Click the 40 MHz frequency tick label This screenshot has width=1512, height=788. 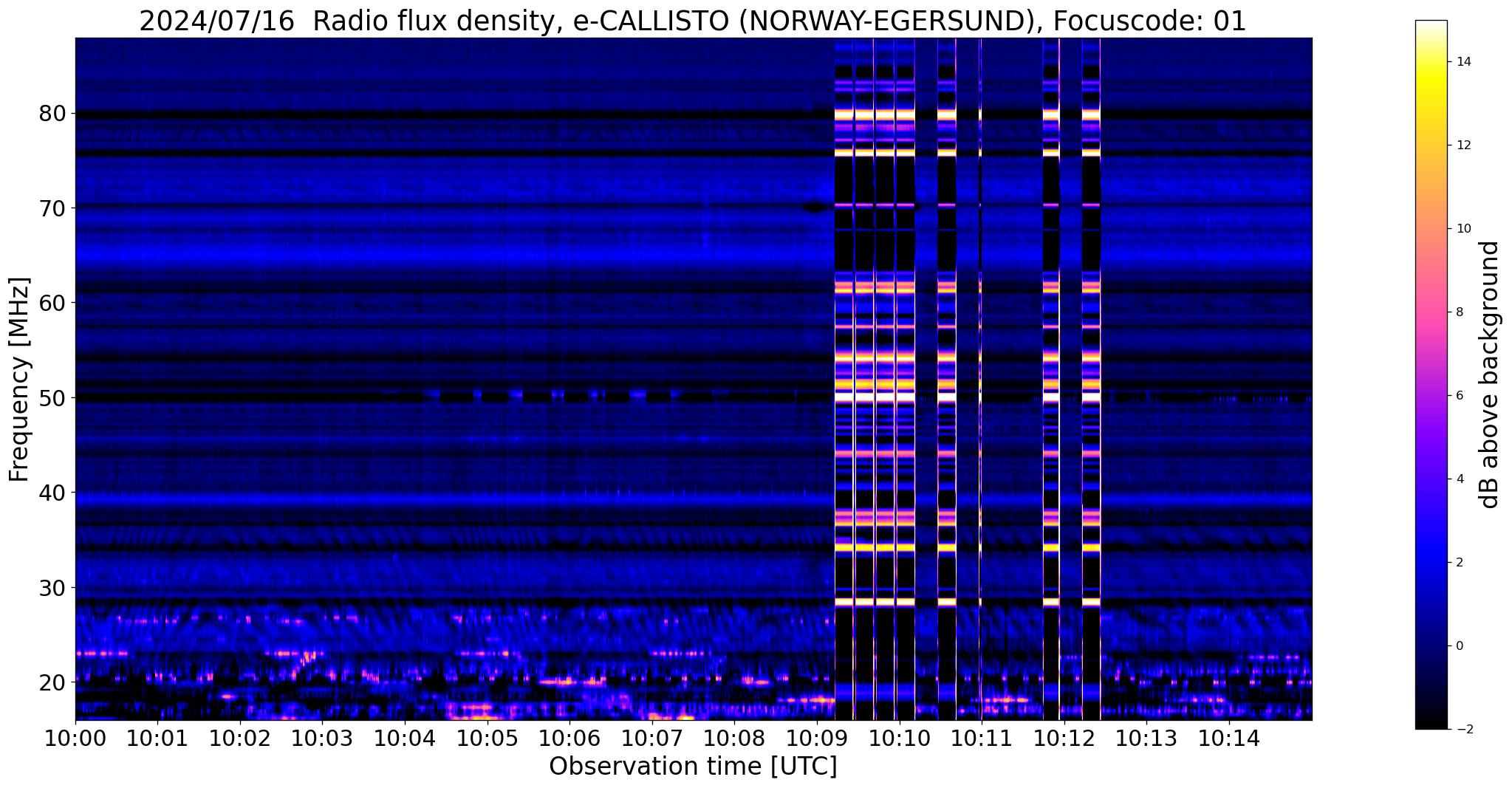tap(52, 493)
